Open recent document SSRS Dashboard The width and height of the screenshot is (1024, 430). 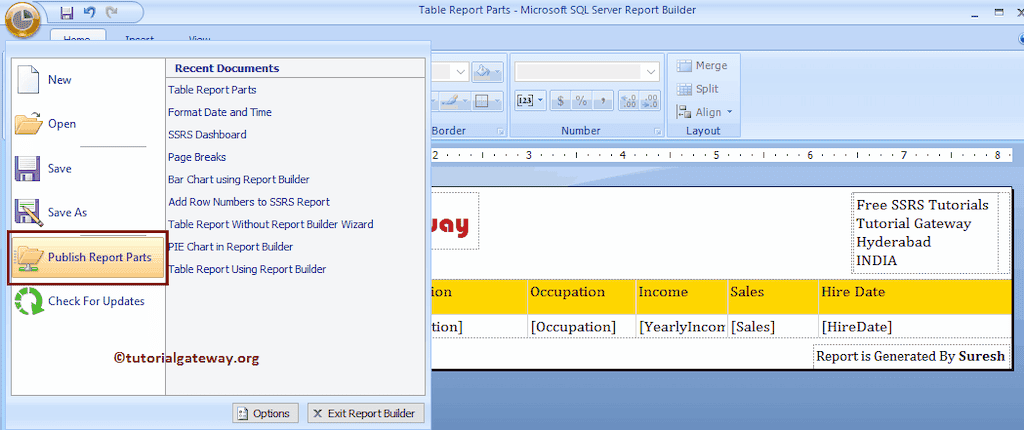pyautogui.click(x=207, y=135)
